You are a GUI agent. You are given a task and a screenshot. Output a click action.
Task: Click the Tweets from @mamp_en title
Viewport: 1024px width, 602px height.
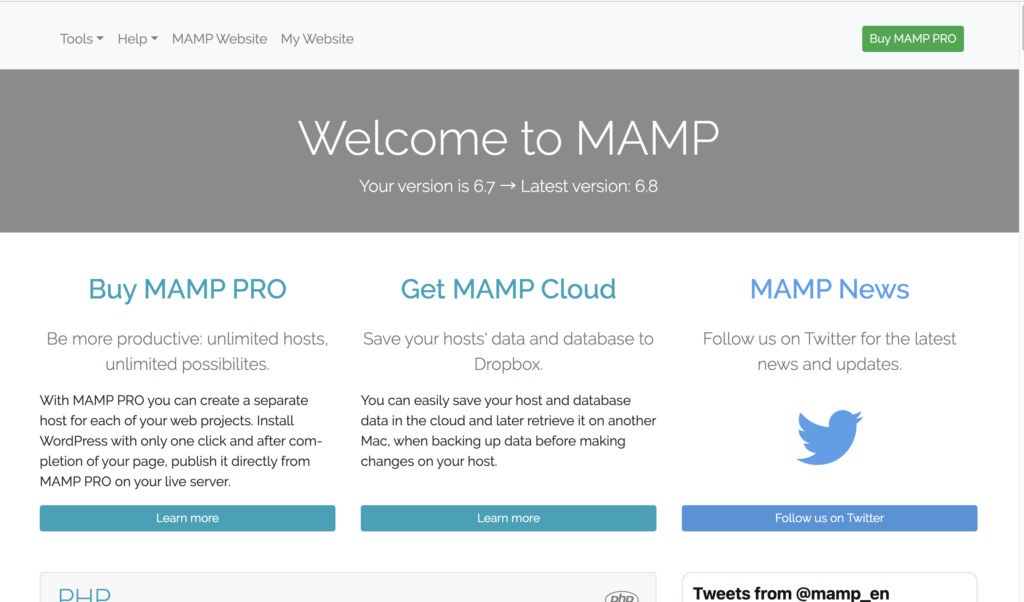tap(791, 593)
